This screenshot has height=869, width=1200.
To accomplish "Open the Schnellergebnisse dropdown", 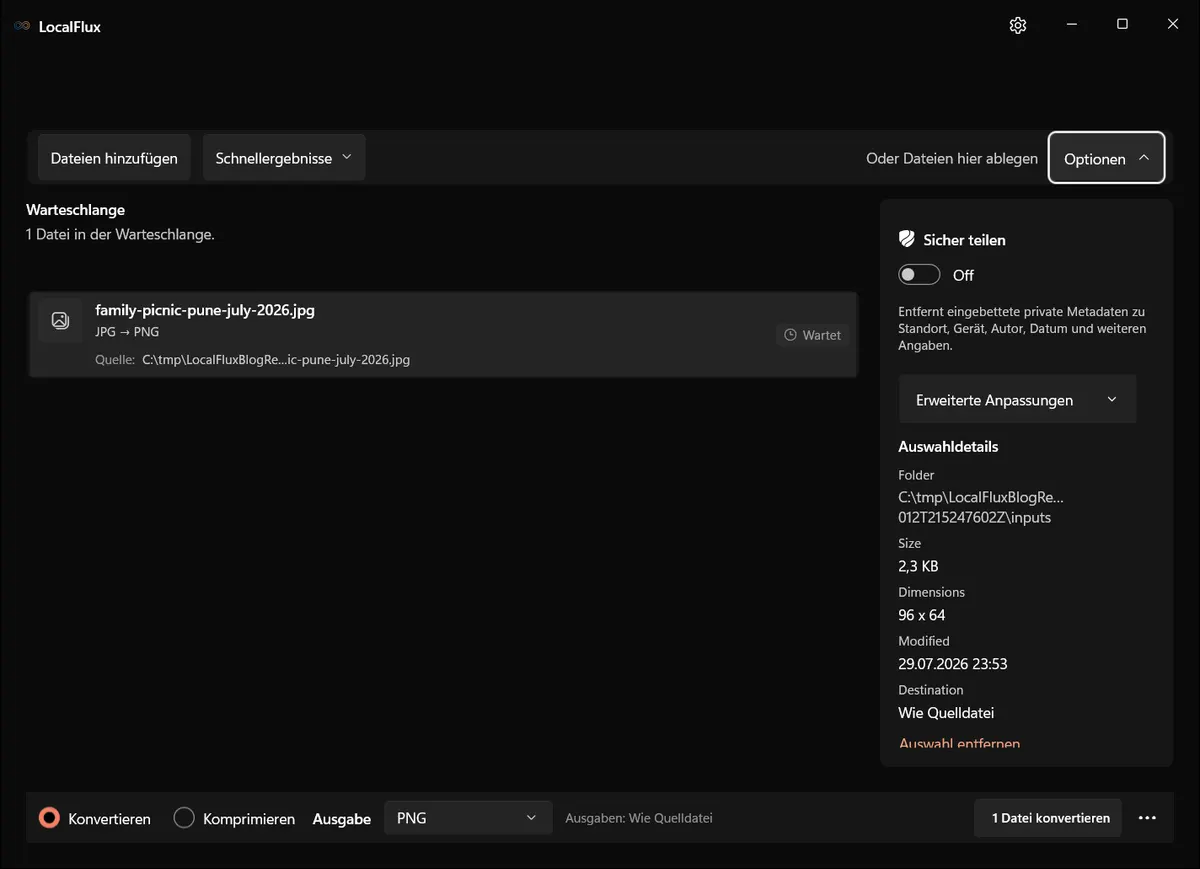I will 284,158.
